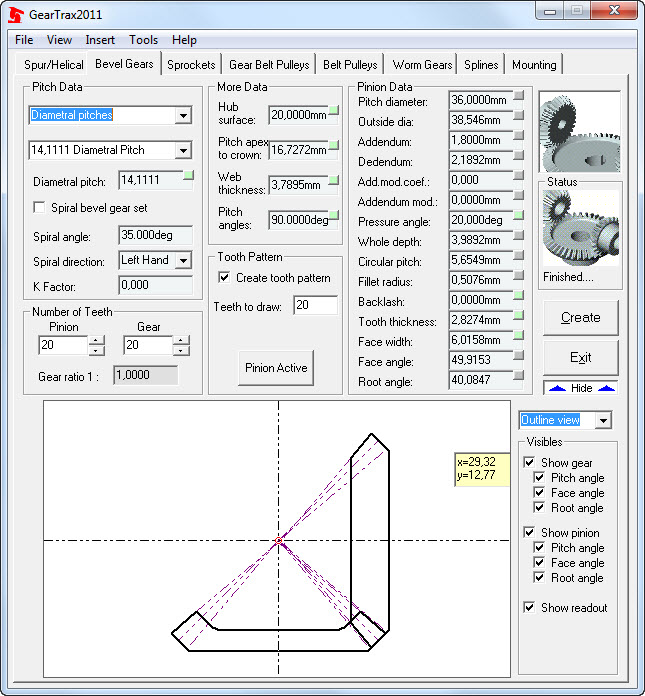The height and width of the screenshot is (696, 645).
Task: Uncheck pinion Pitch angle visibility
Action: click(x=539, y=547)
